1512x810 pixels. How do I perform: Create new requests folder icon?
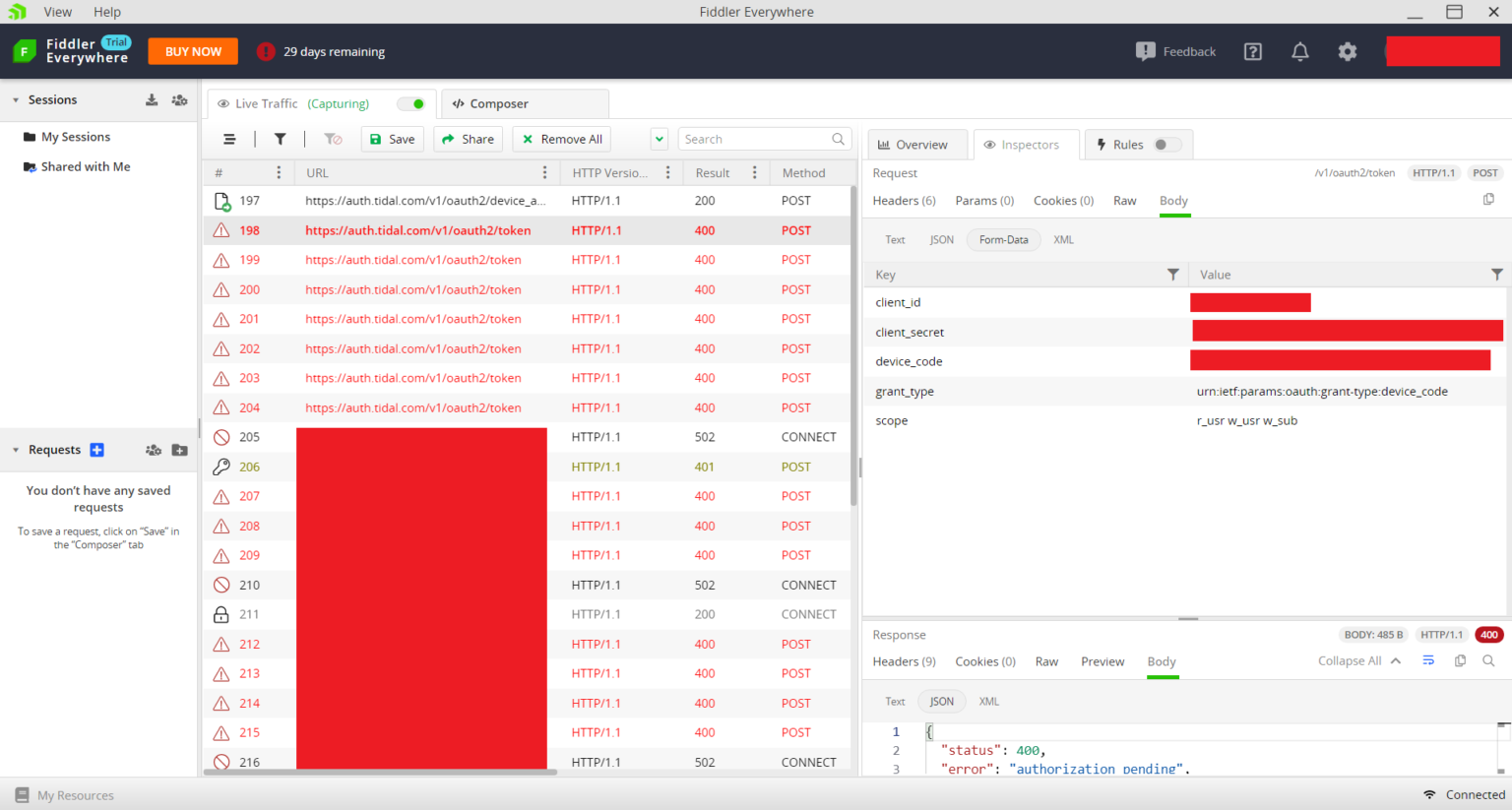click(x=179, y=450)
